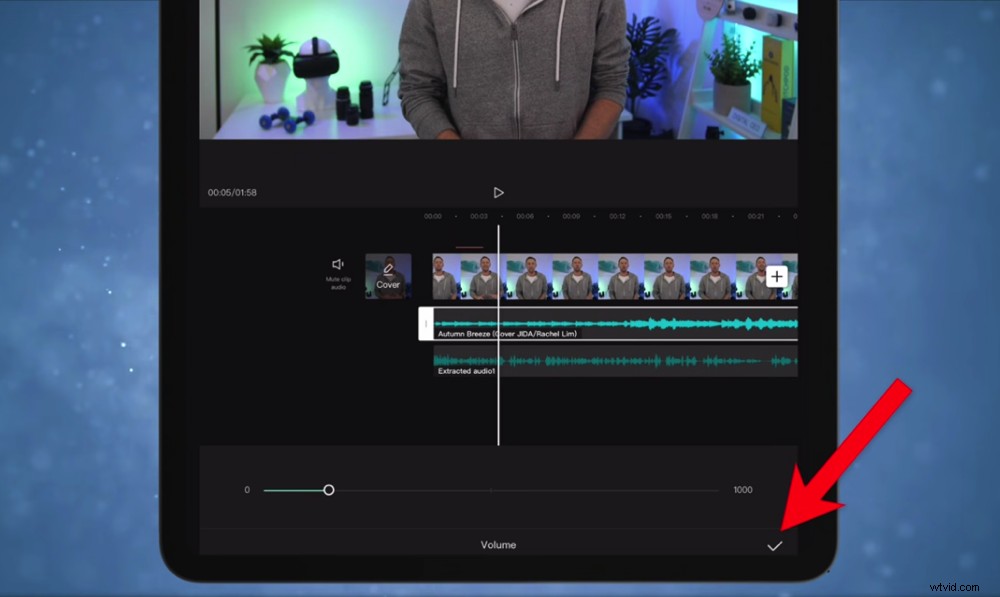
Task: Open the Cover thumbnail
Action: click(387, 275)
